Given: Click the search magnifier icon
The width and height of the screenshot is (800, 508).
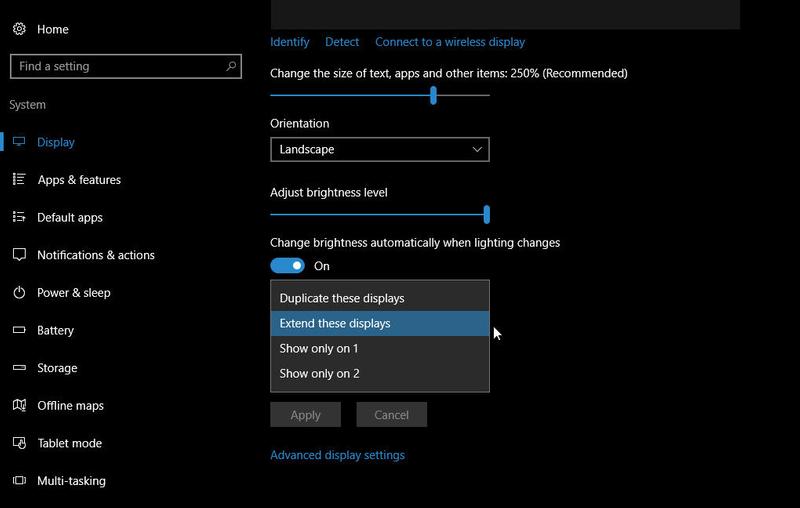Looking at the screenshot, I should tap(231, 66).
